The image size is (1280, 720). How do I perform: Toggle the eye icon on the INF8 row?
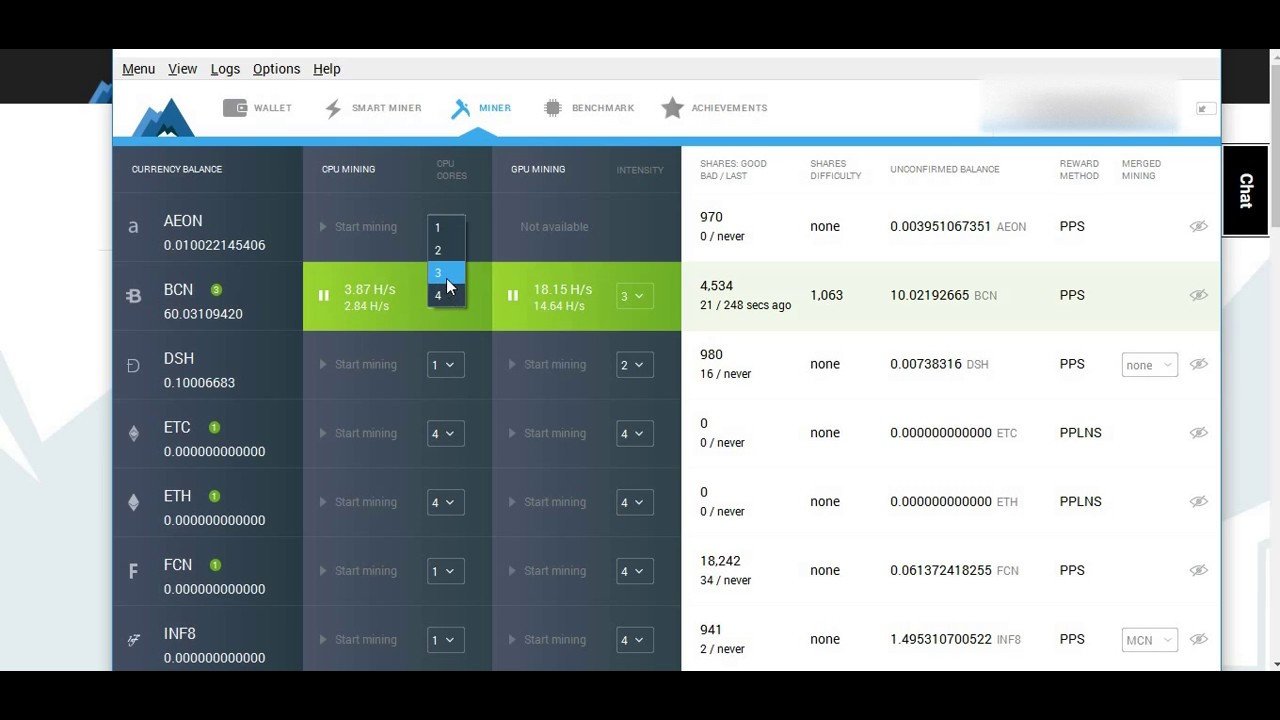[1198, 639]
